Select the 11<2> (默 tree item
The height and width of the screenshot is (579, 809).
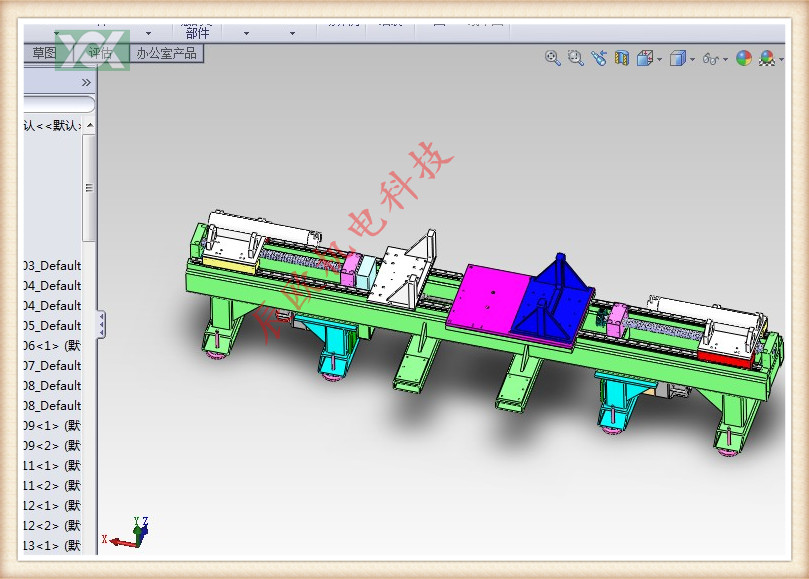click(x=53, y=486)
